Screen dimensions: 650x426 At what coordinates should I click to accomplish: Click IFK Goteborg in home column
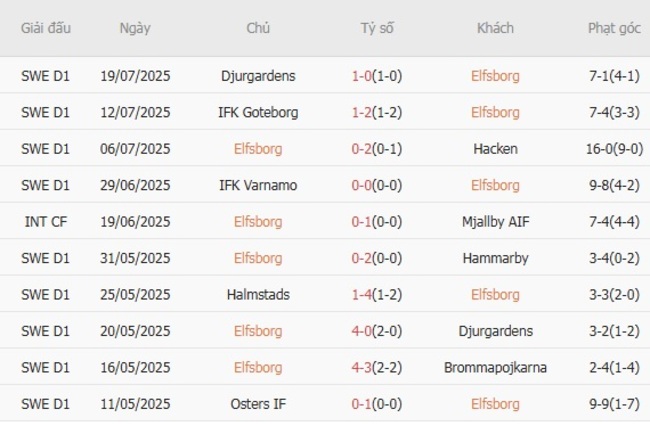pos(258,112)
